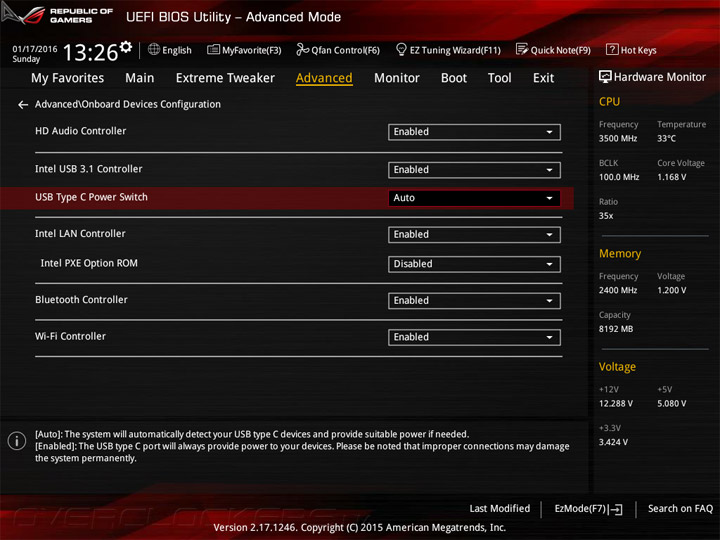This screenshot has width=720, height=540.
Task: Click the 13:26 clock display
Action: (90, 52)
